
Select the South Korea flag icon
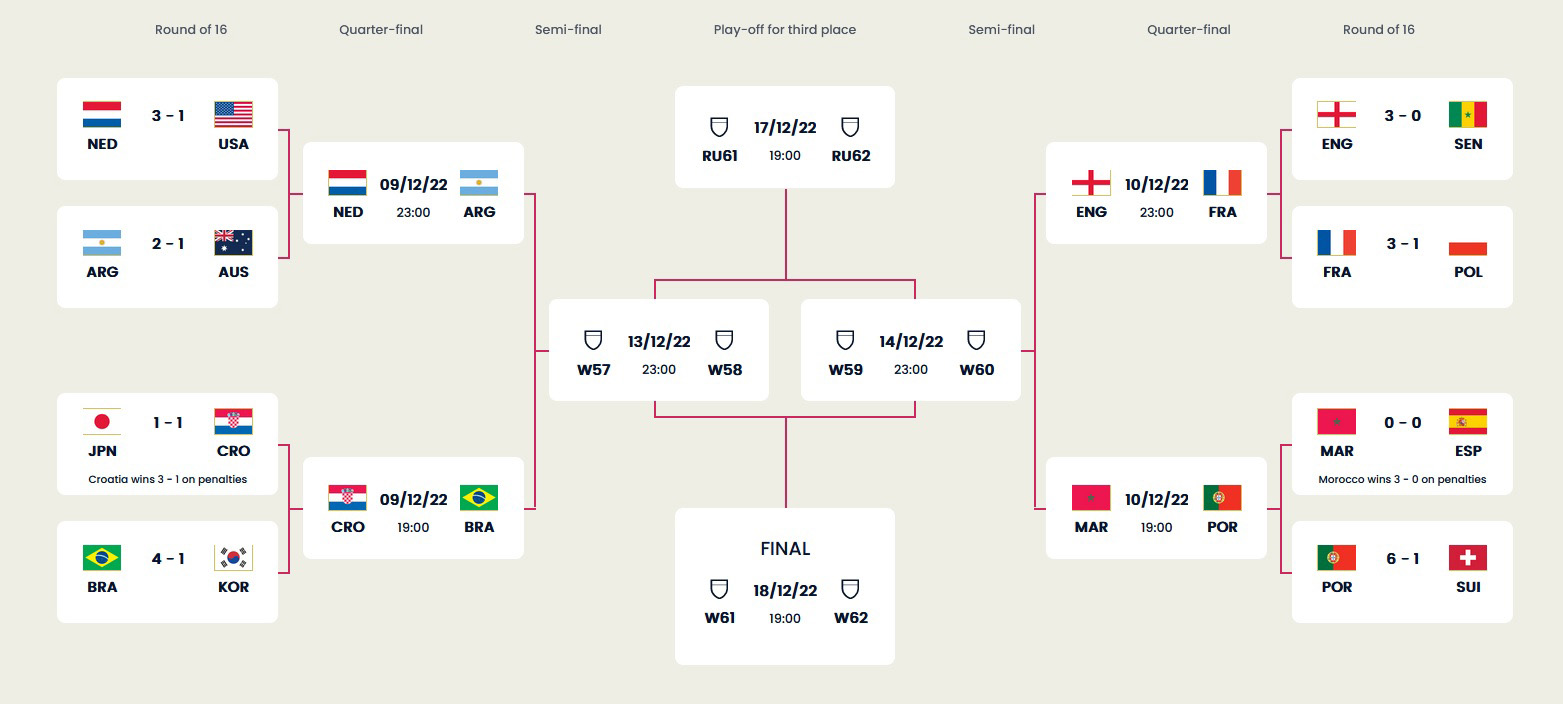[233, 558]
